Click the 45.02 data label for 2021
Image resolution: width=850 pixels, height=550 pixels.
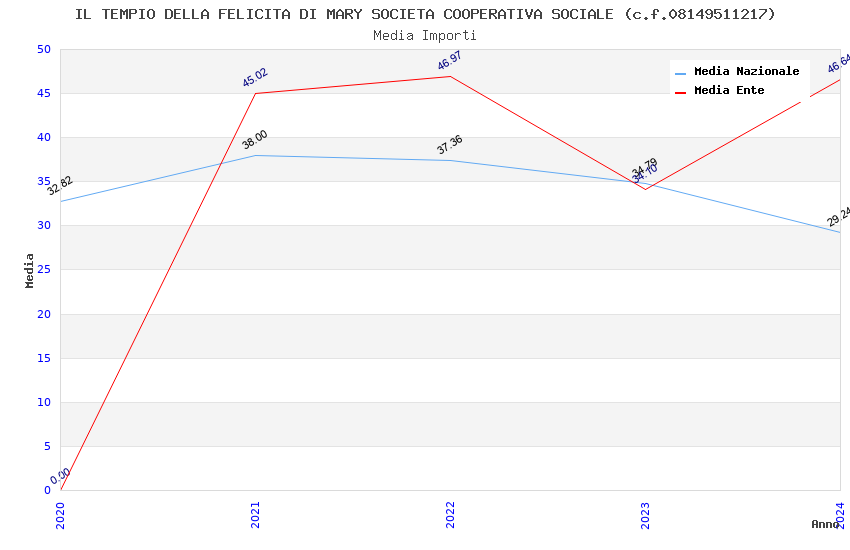pyautogui.click(x=255, y=78)
